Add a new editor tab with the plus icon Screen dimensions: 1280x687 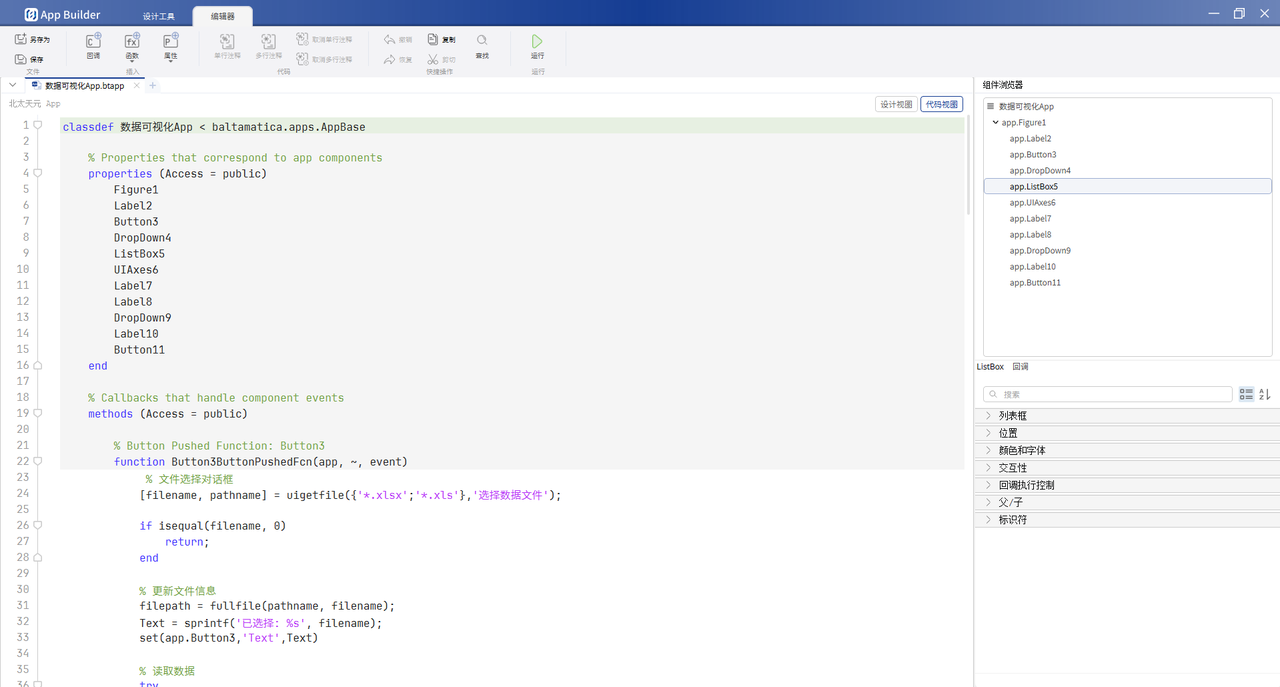(x=153, y=86)
